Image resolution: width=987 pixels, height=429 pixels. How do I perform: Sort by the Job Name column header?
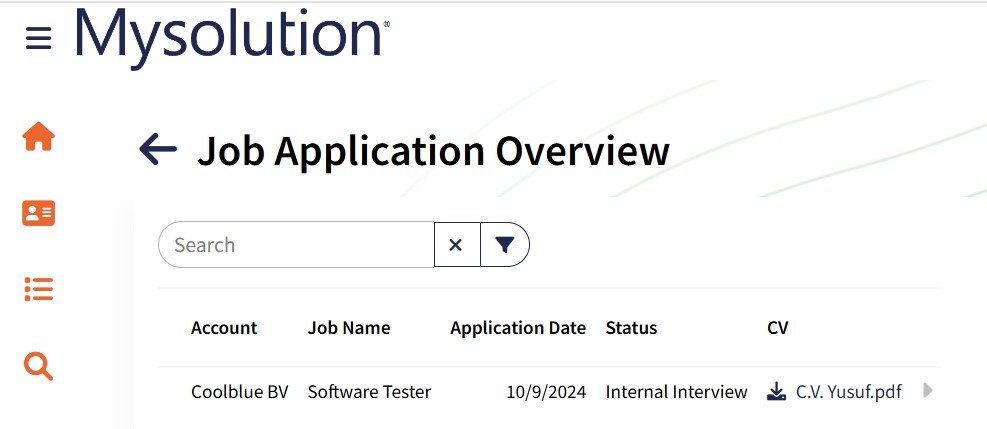pos(349,328)
